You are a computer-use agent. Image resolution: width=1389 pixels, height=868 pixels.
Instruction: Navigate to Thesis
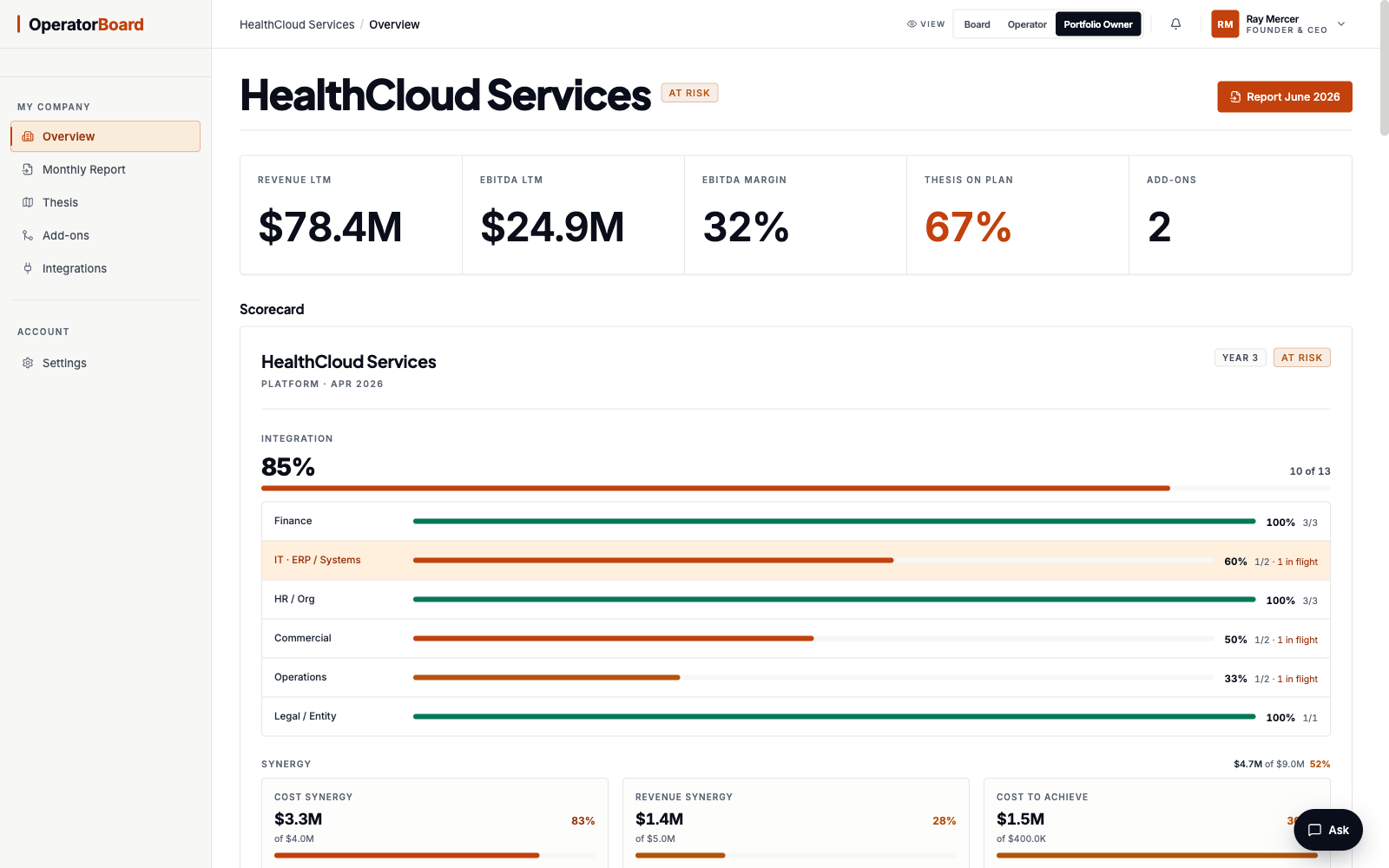point(106,202)
